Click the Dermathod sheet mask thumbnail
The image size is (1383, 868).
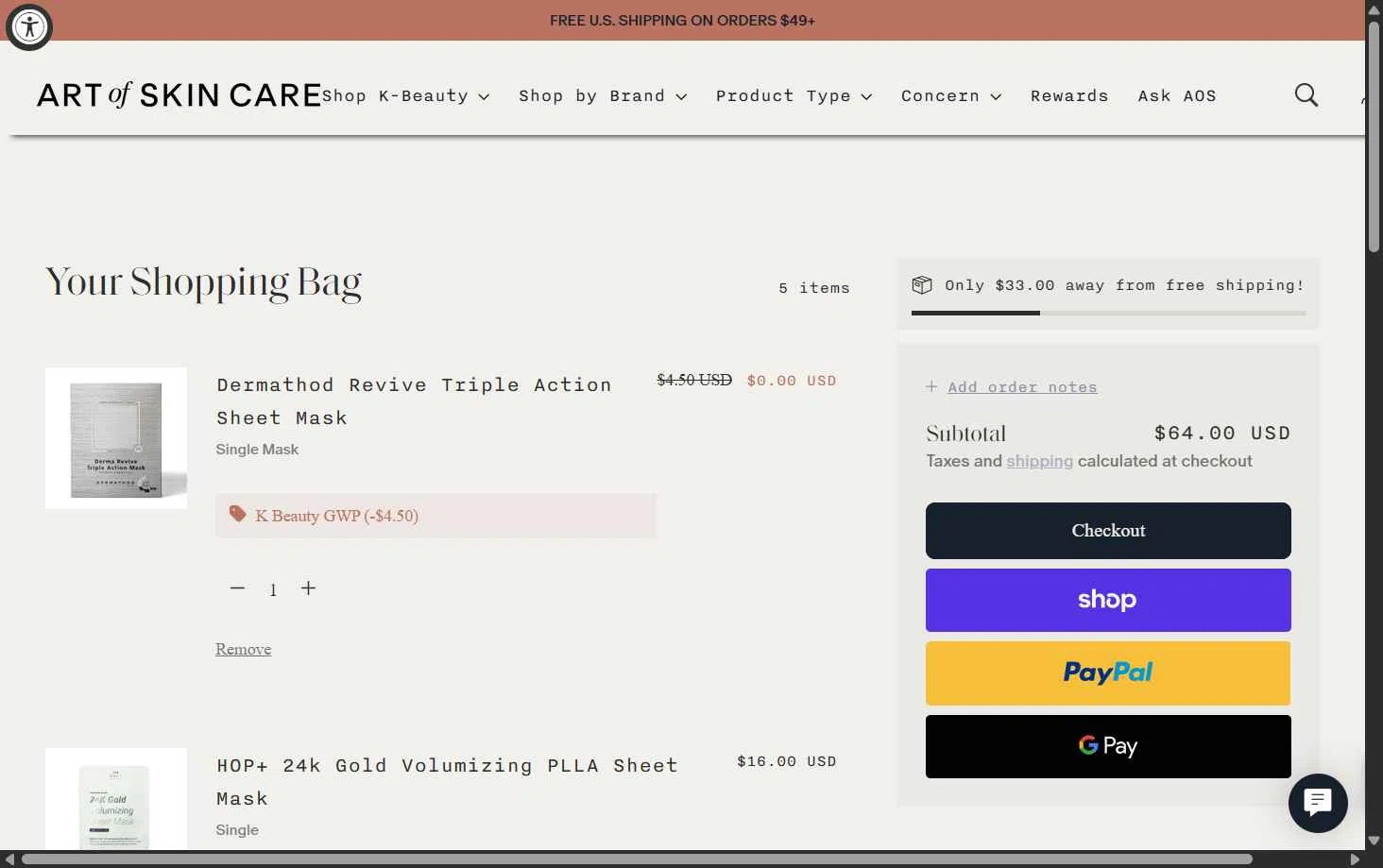coord(116,438)
